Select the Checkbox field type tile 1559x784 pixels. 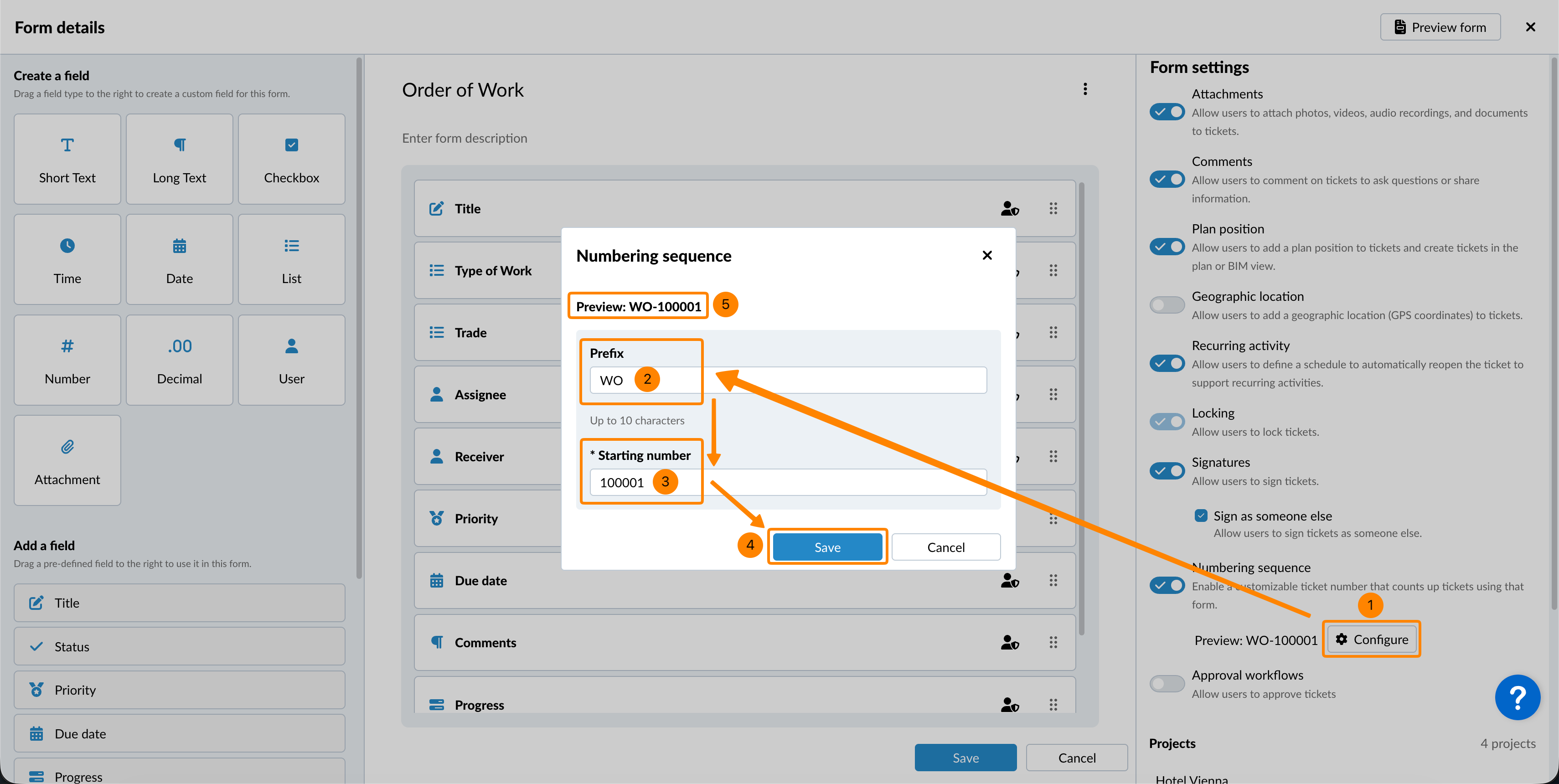point(291,159)
